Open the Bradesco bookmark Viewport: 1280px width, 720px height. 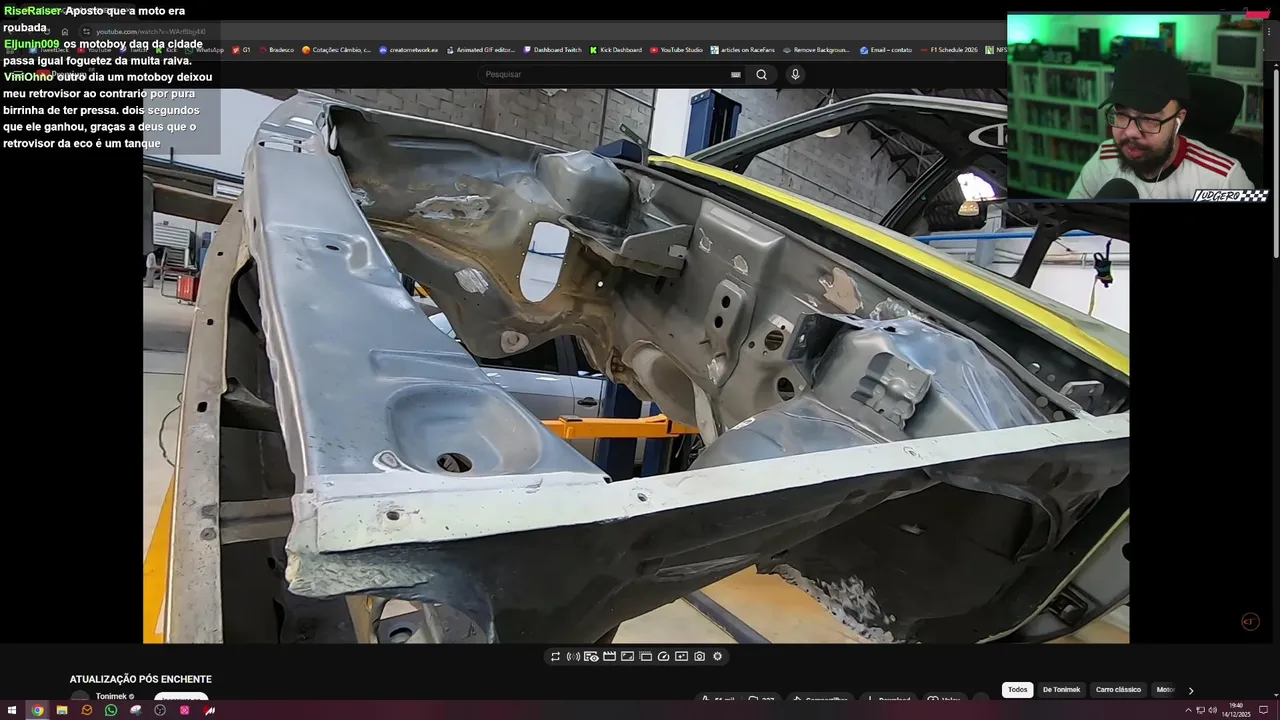[276, 50]
